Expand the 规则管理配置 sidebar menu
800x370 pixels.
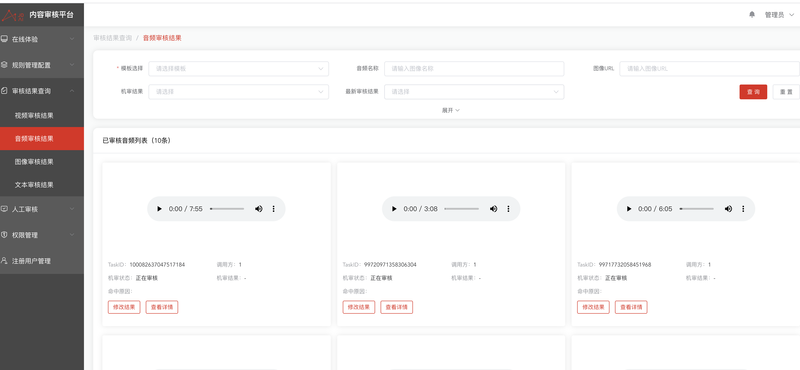click(42, 65)
